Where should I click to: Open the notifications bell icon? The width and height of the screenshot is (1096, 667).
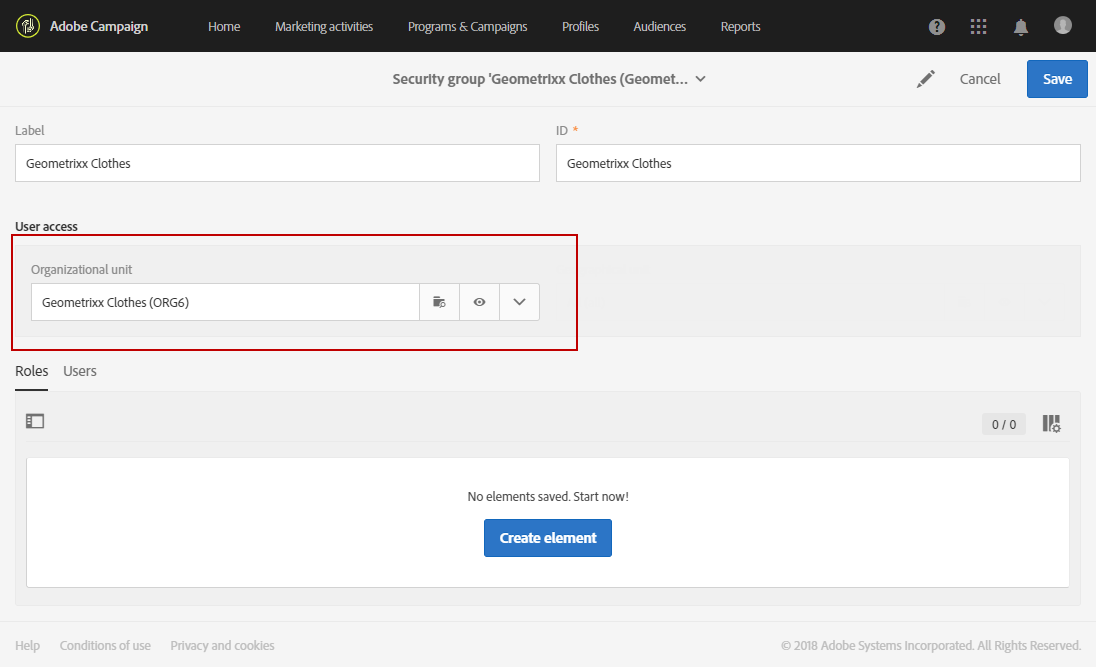1021,27
